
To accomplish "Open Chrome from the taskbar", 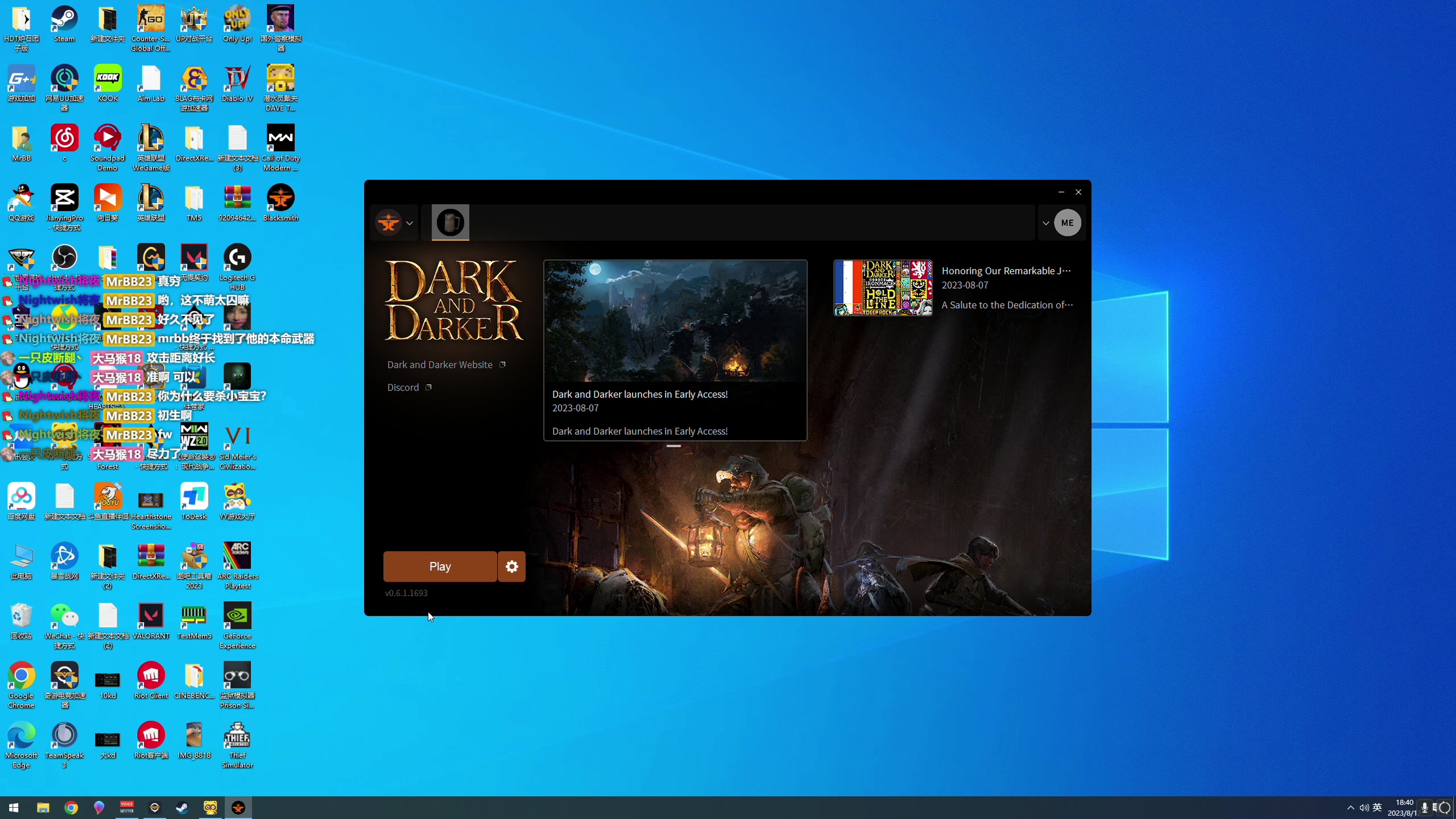I will tap(71, 808).
